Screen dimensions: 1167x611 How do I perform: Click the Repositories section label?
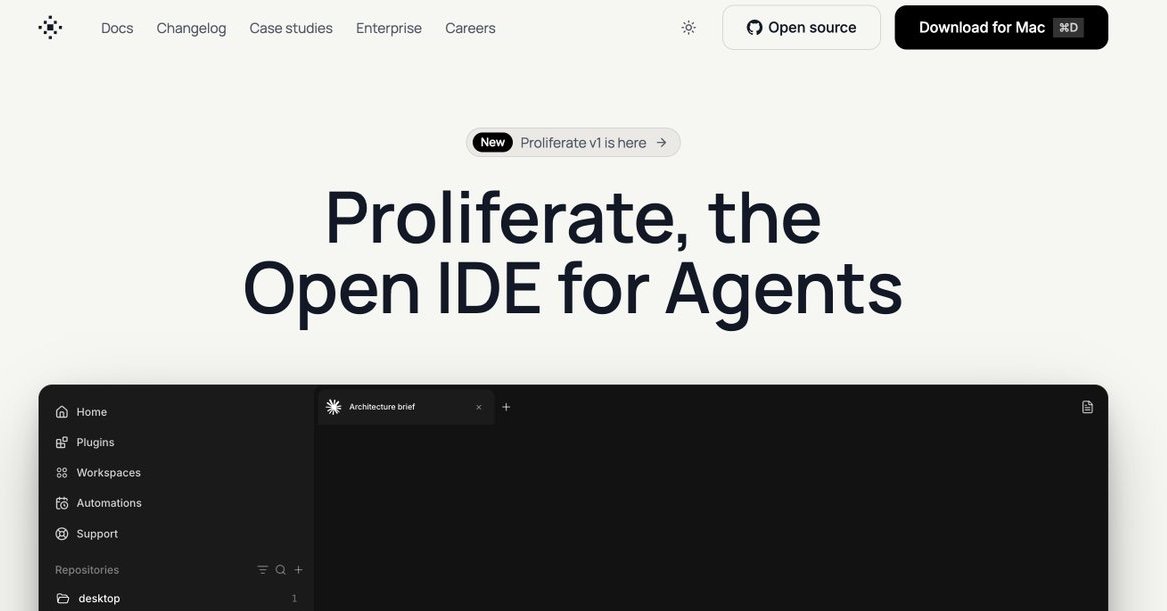[x=87, y=570]
